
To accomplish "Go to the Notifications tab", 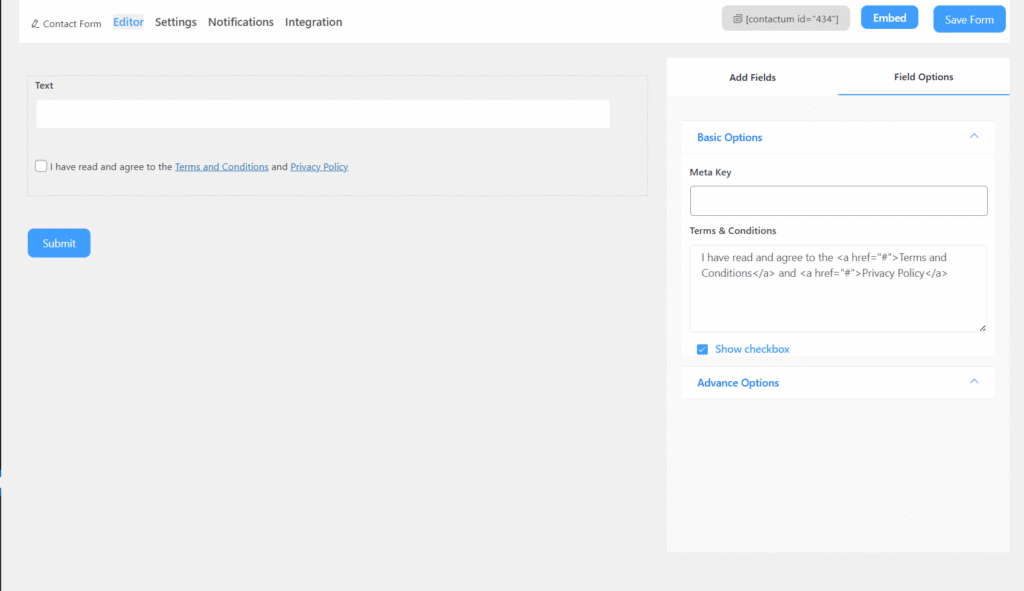I will [x=240, y=22].
